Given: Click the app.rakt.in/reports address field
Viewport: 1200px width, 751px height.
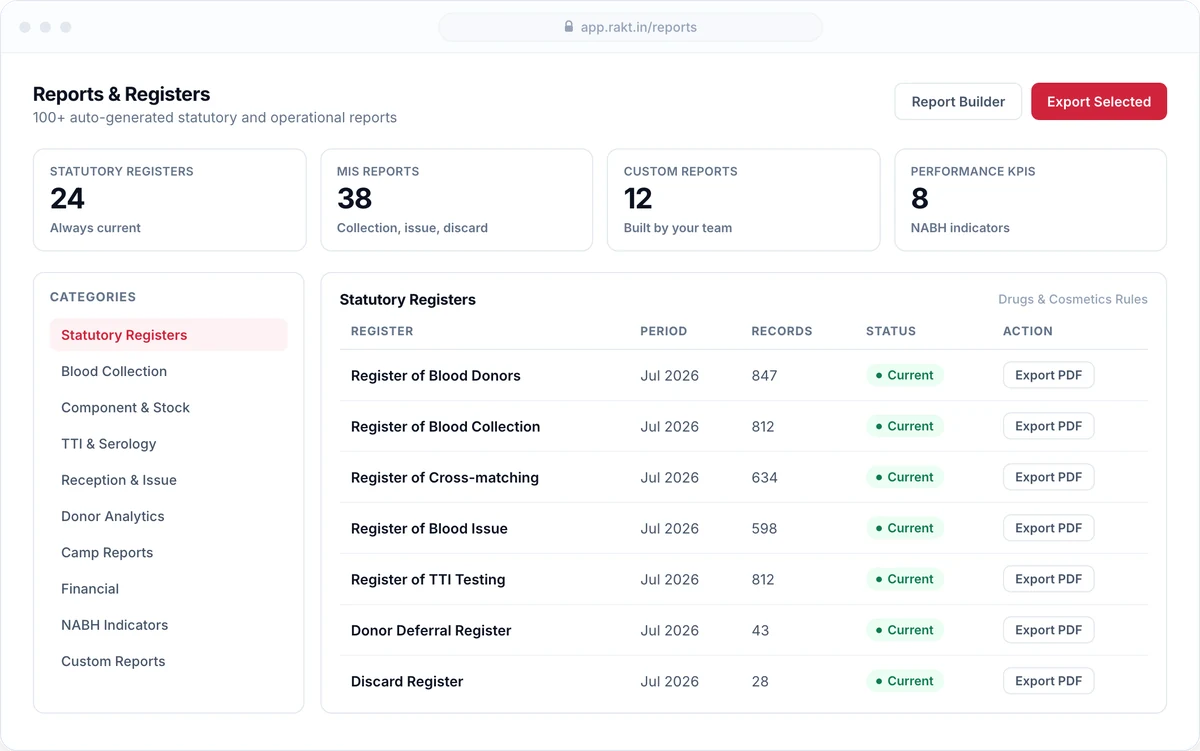Looking at the screenshot, I should pos(630,27).
